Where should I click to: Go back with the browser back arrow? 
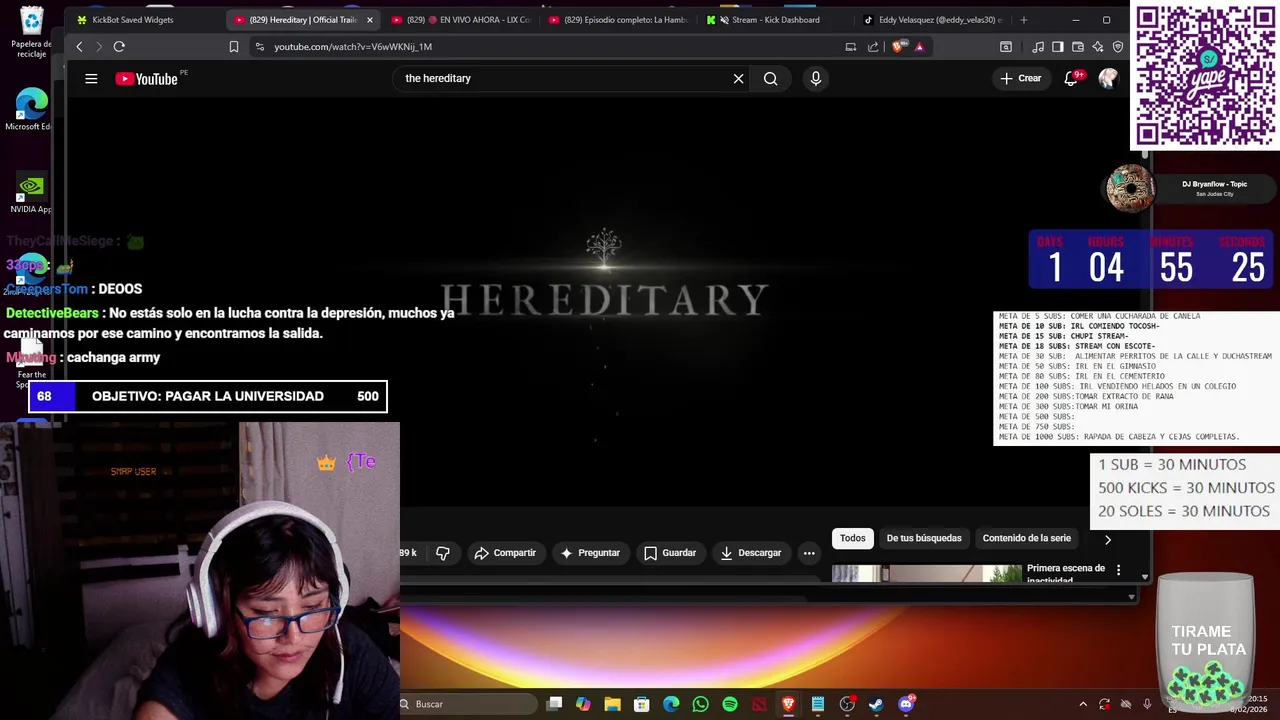79,46
